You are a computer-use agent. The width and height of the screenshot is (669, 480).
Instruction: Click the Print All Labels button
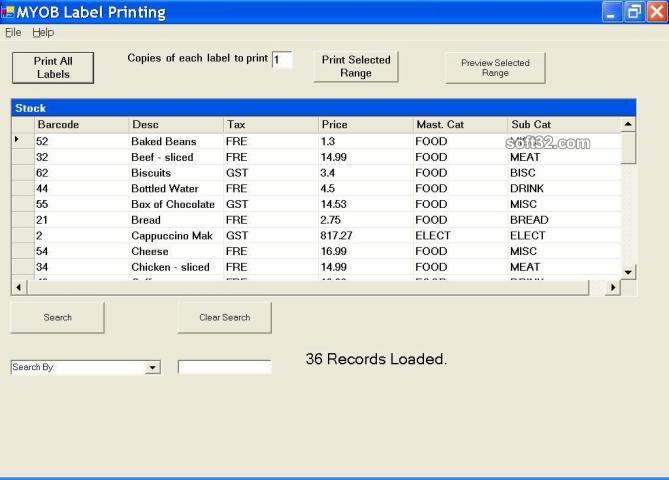[53, 68]
